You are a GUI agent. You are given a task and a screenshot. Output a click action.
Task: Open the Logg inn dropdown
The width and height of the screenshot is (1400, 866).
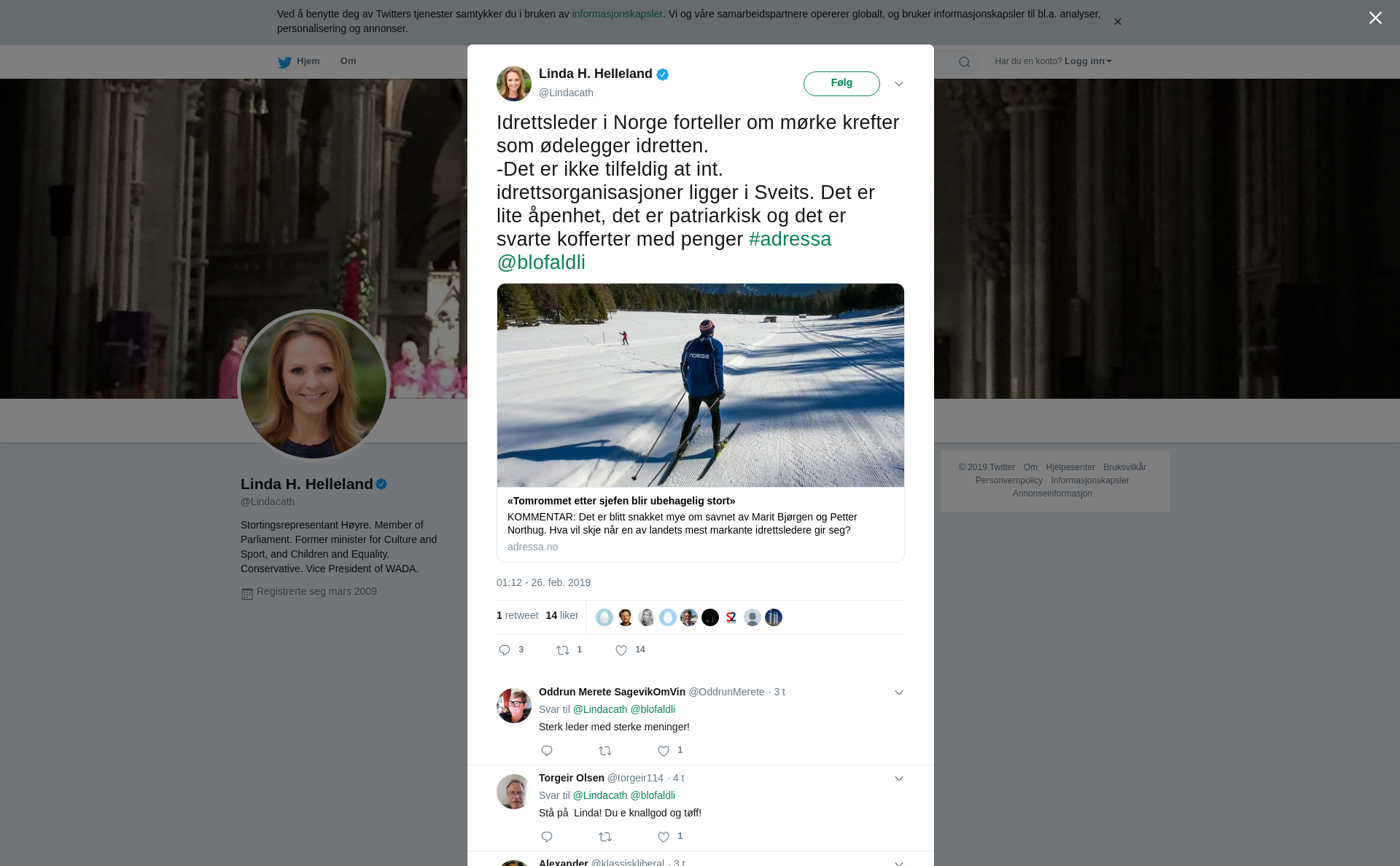point(1087,61)
